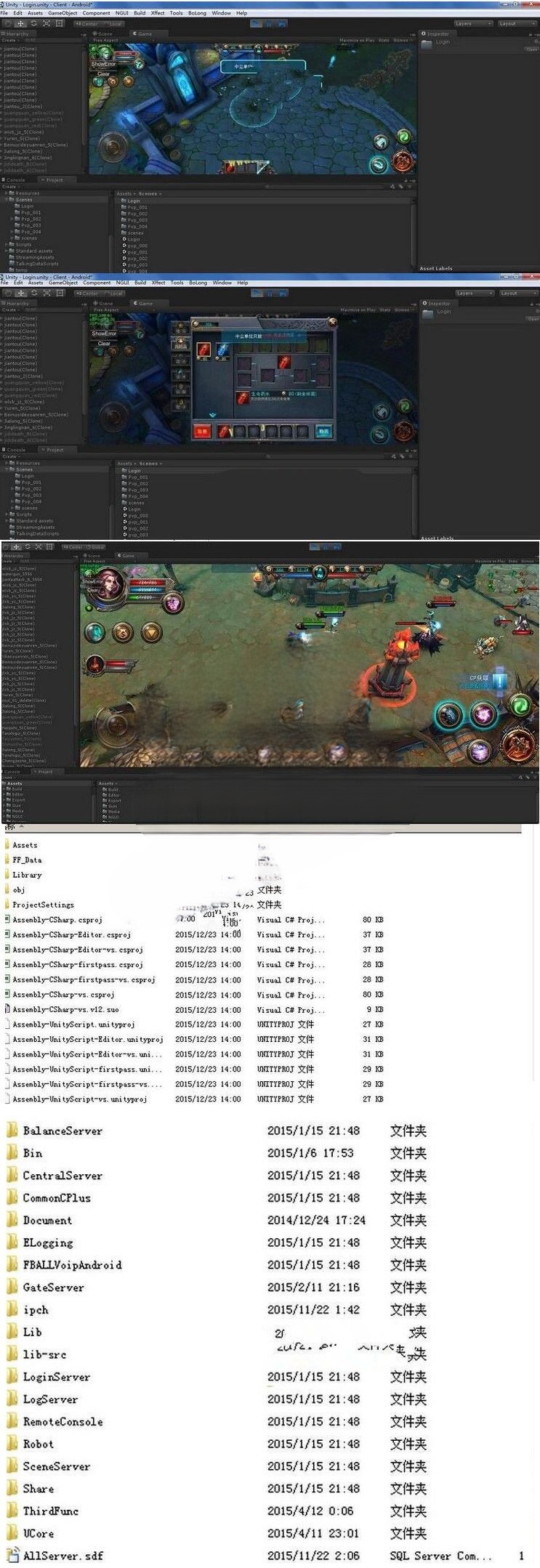This screenshot has height=1568, width=540.
Task: Open the Layout dropdown in the second Unity window
Action: (517, 293)
